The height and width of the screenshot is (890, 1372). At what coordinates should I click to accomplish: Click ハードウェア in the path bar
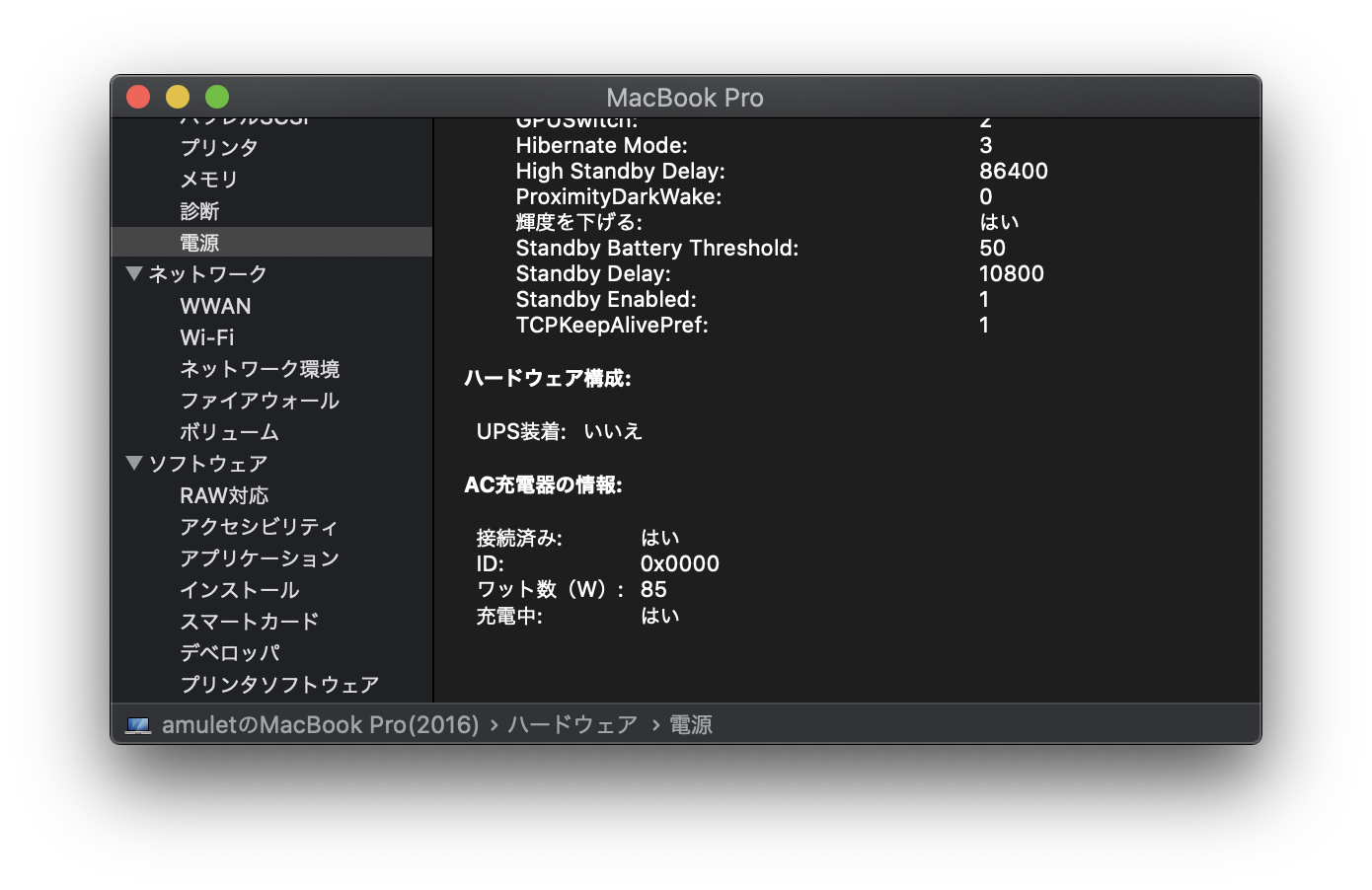pos(572,725)
